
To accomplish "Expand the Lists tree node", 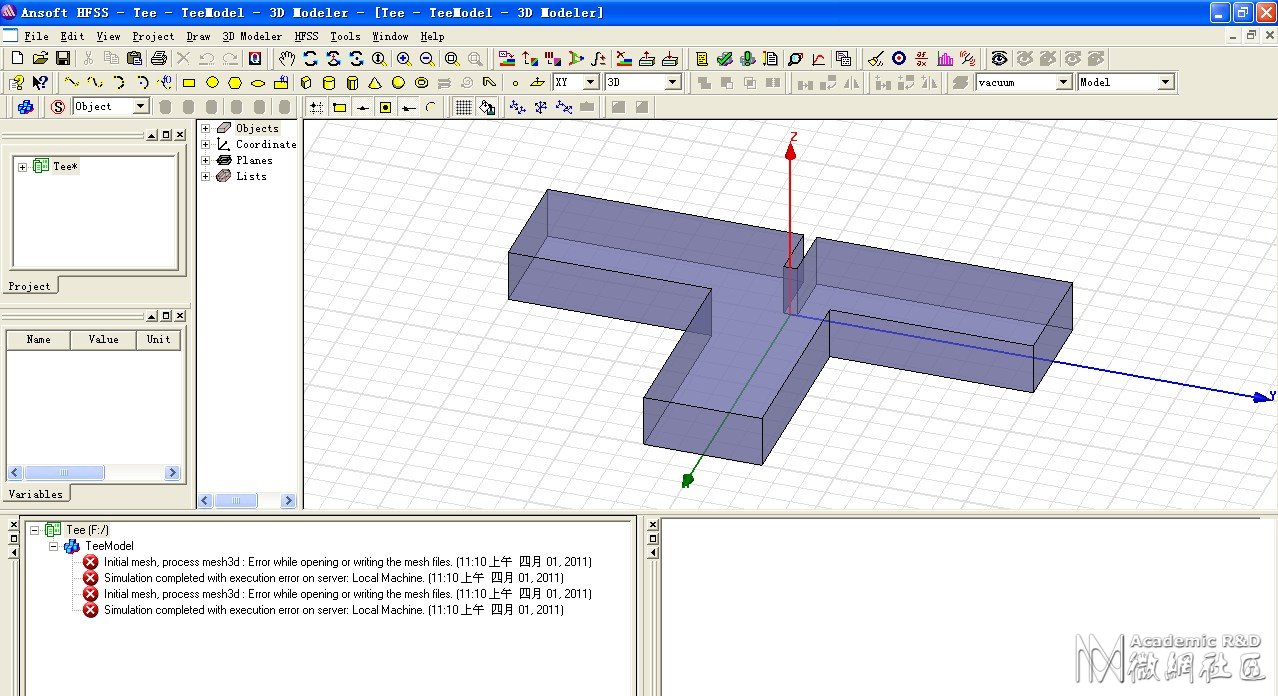I will (x=206, y=176).
